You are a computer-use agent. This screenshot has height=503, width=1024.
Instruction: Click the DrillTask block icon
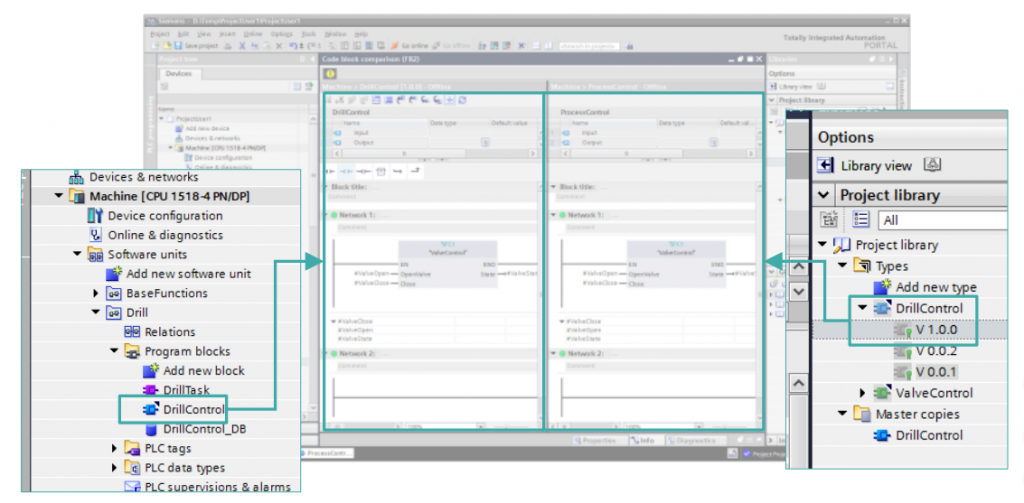pyautogui.click(x=150, y=391)
